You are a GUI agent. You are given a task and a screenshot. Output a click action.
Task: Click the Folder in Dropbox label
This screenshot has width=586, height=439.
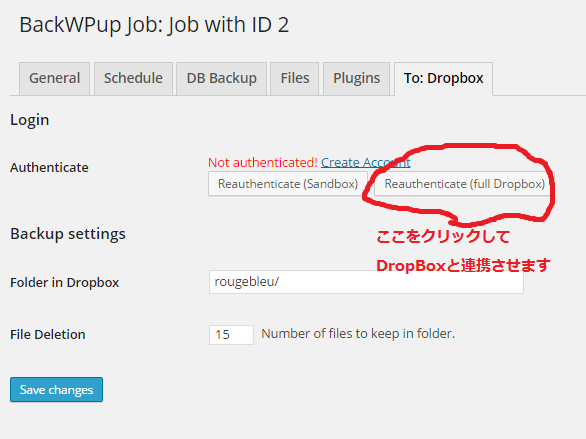click(x=65, y=282)
